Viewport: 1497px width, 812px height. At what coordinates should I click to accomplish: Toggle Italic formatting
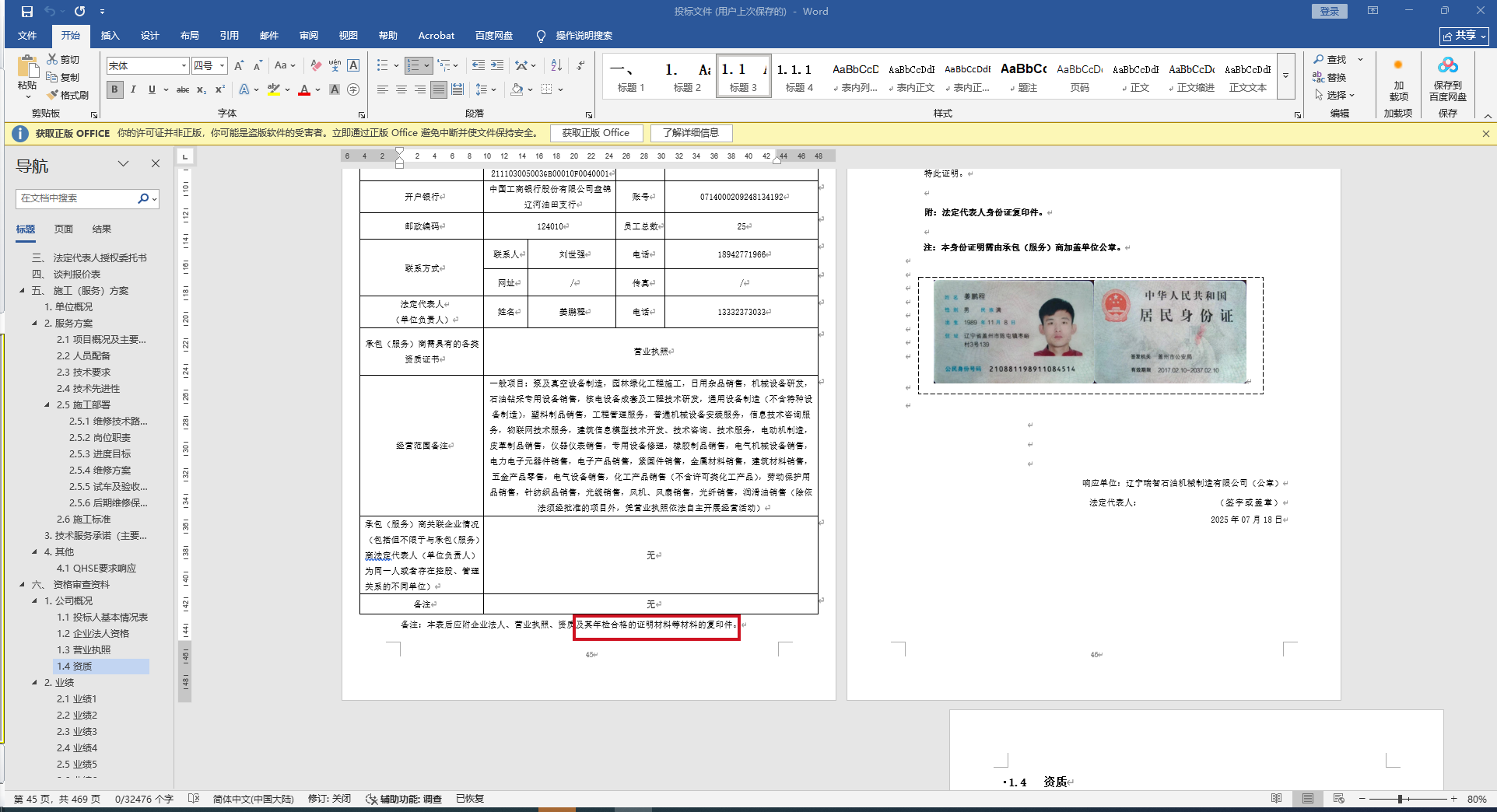[x=133, y=90]
